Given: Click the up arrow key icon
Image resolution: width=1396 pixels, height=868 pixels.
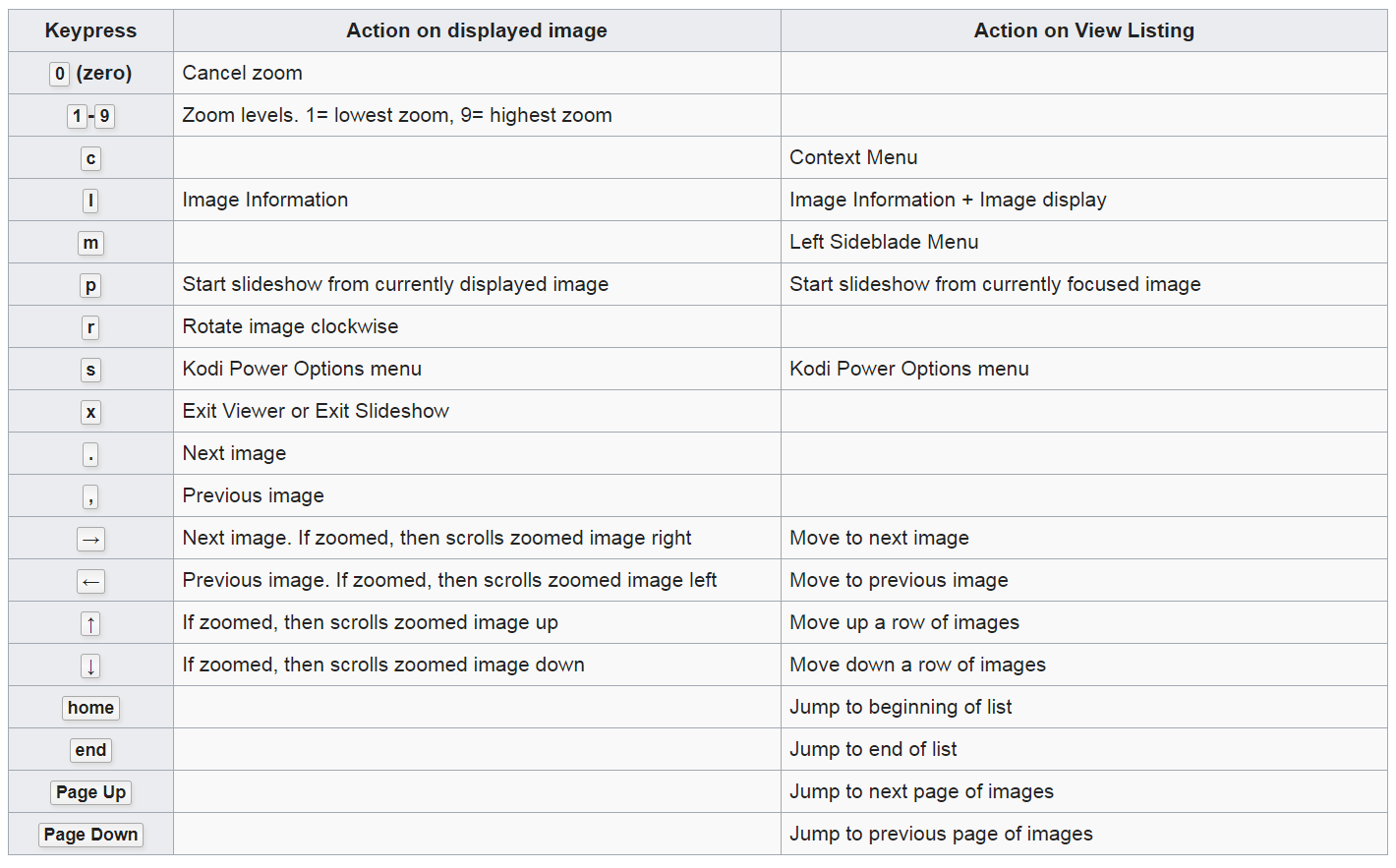Looking at the screenshot, I should click(90, 623).
